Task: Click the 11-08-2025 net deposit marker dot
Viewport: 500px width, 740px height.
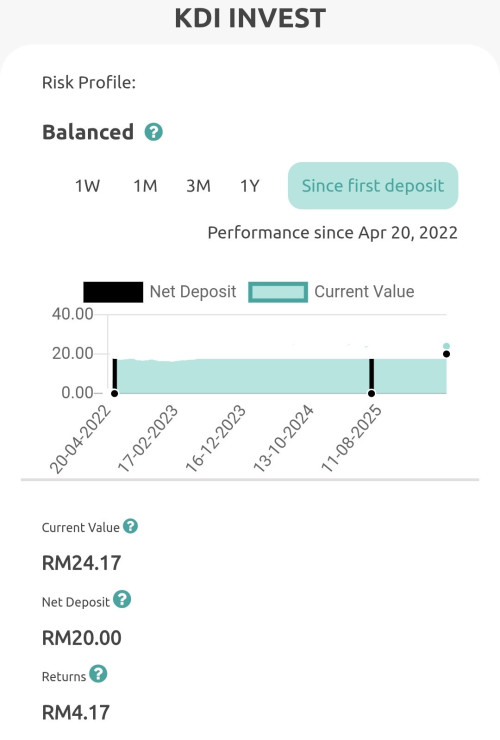Action: click(372, 393)
